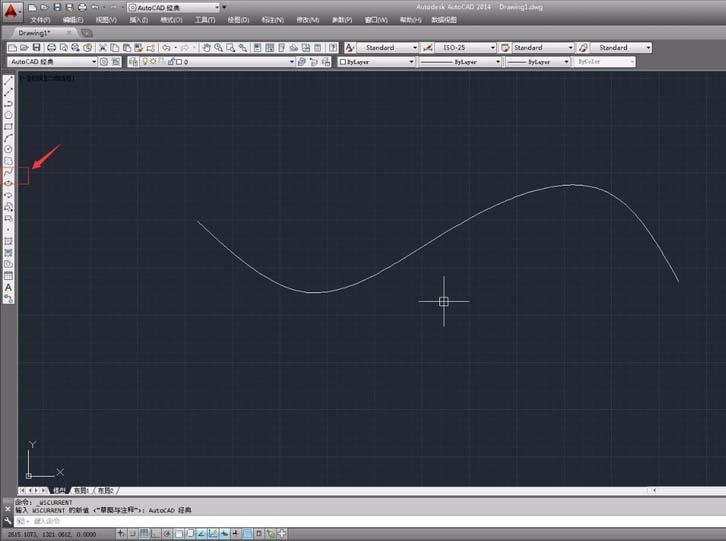Toggle Grid display in status bar
Image resolution: width=726 pixels, height=541 pixels.
(x=144, y=534)
